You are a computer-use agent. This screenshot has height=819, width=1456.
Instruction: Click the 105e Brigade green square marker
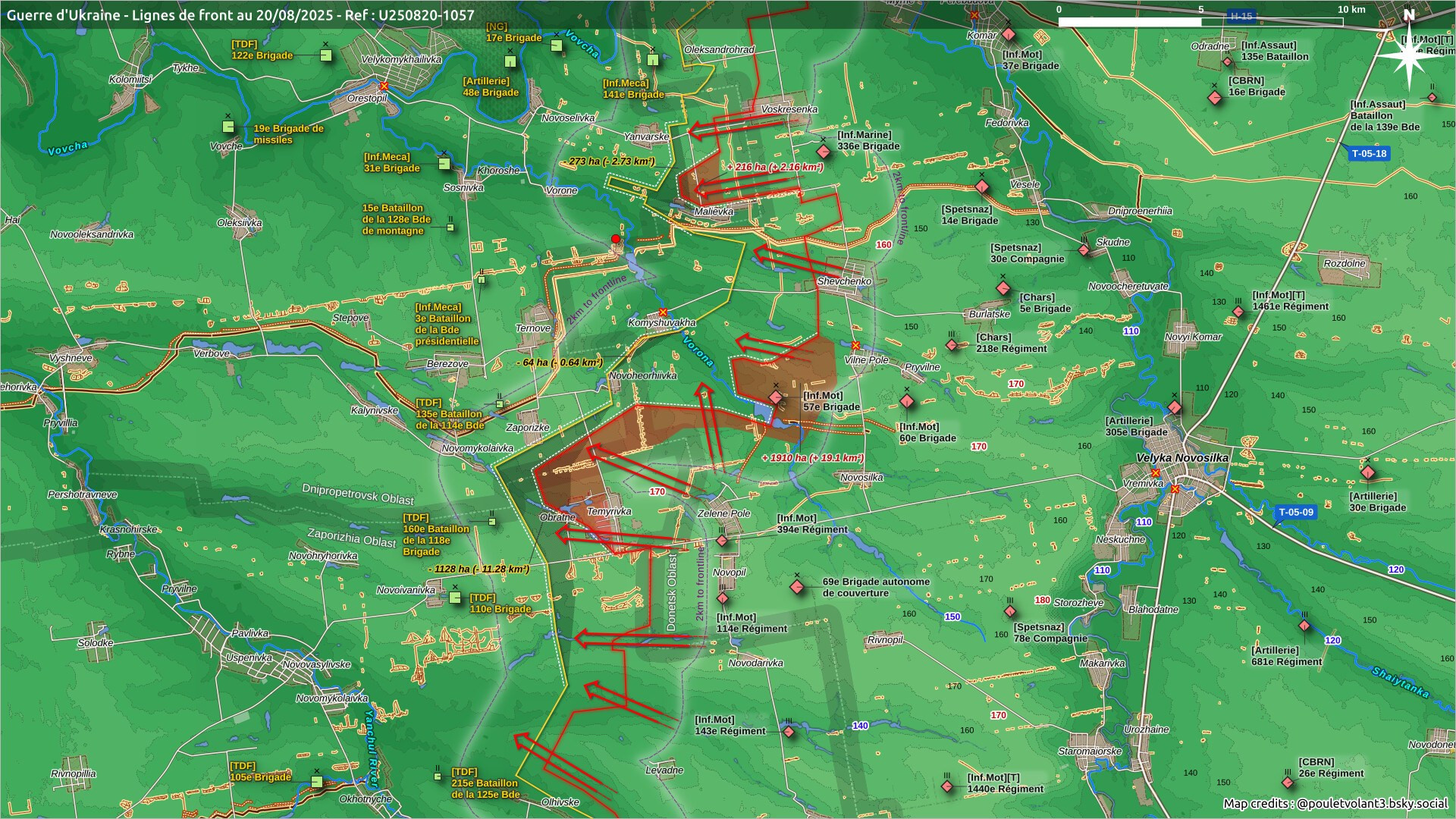tap(317, 781)
